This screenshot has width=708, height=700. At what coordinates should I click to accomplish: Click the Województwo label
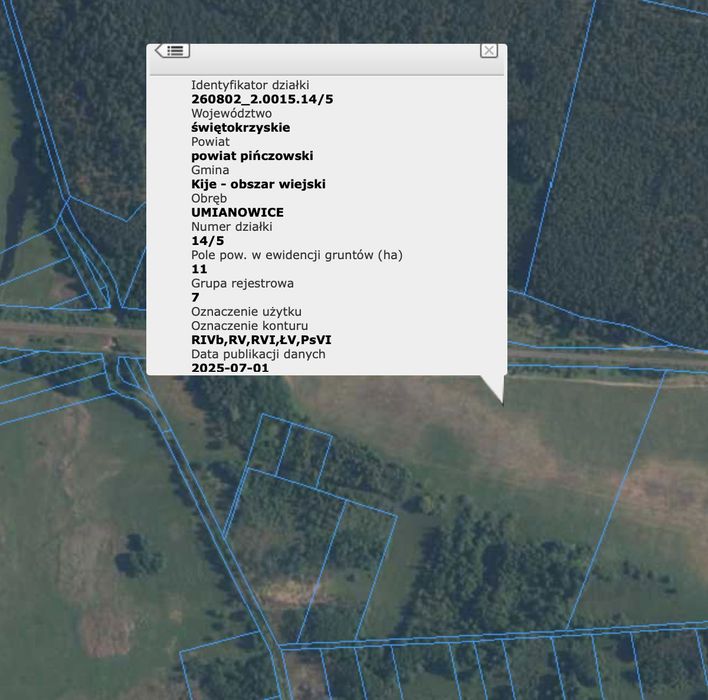click(231, 113)
